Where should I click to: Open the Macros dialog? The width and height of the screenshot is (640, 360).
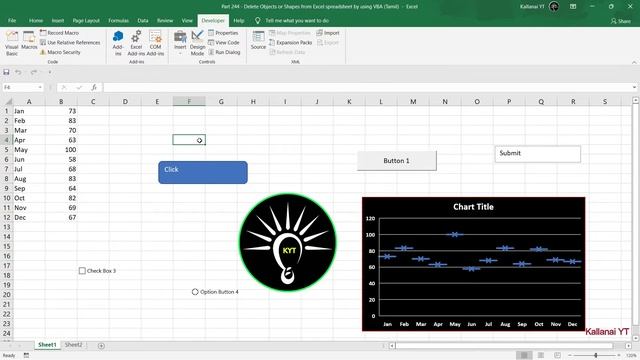pos(29,41)
